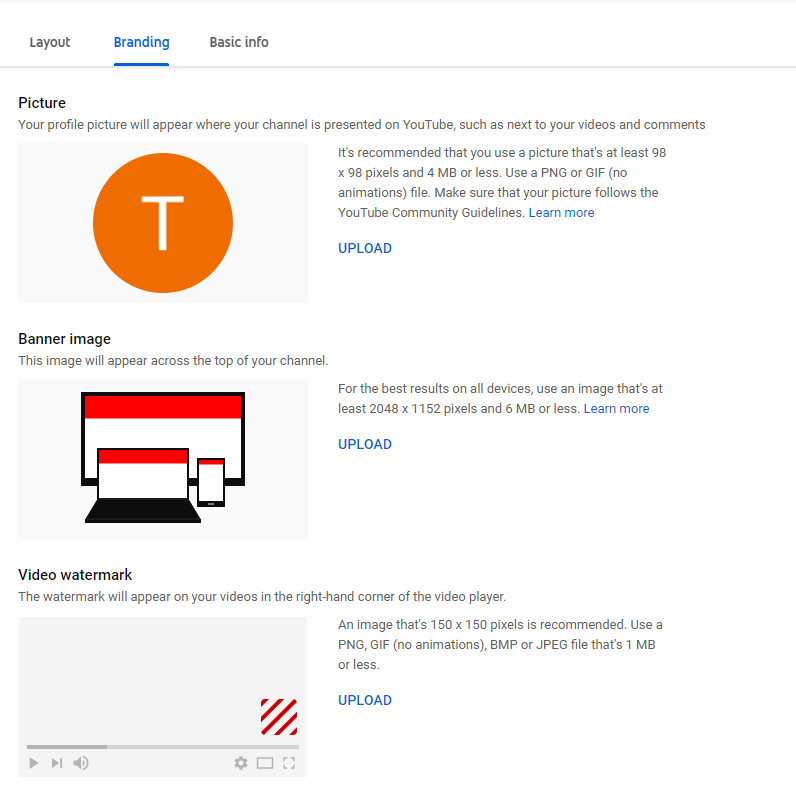Screen dimensions: 796x797
Task: Open Learn more link for picture guidelines
Action: (x=561, y=213)
